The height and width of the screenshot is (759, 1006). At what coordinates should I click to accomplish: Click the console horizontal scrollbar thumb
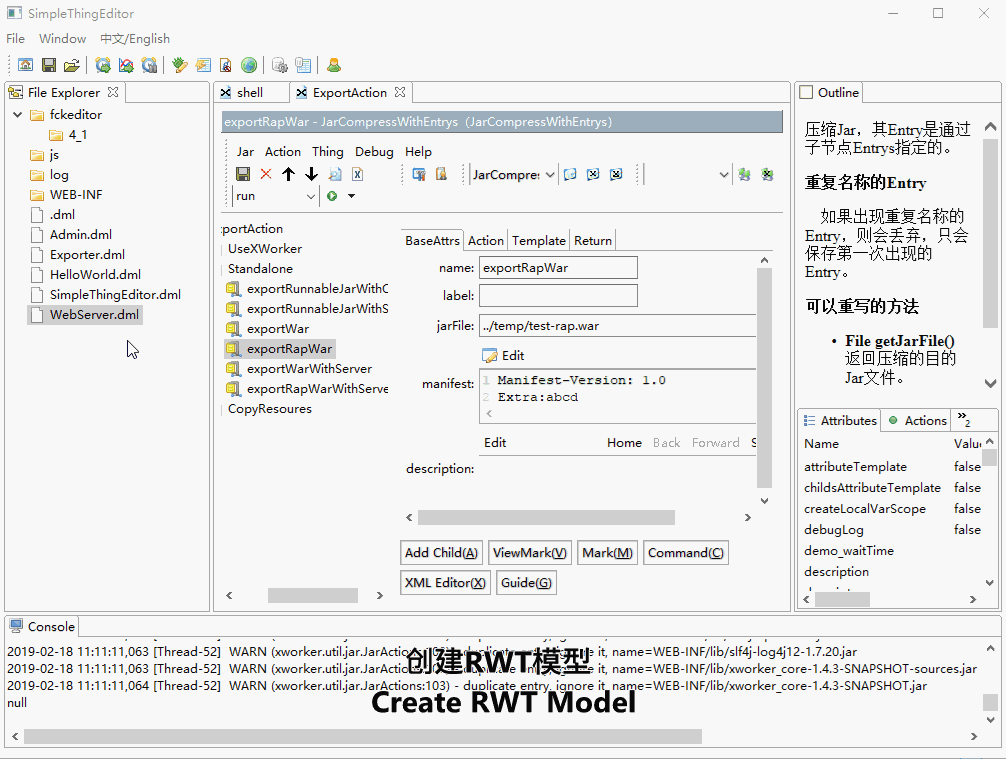pyautogui.click(x=362, y=736)
